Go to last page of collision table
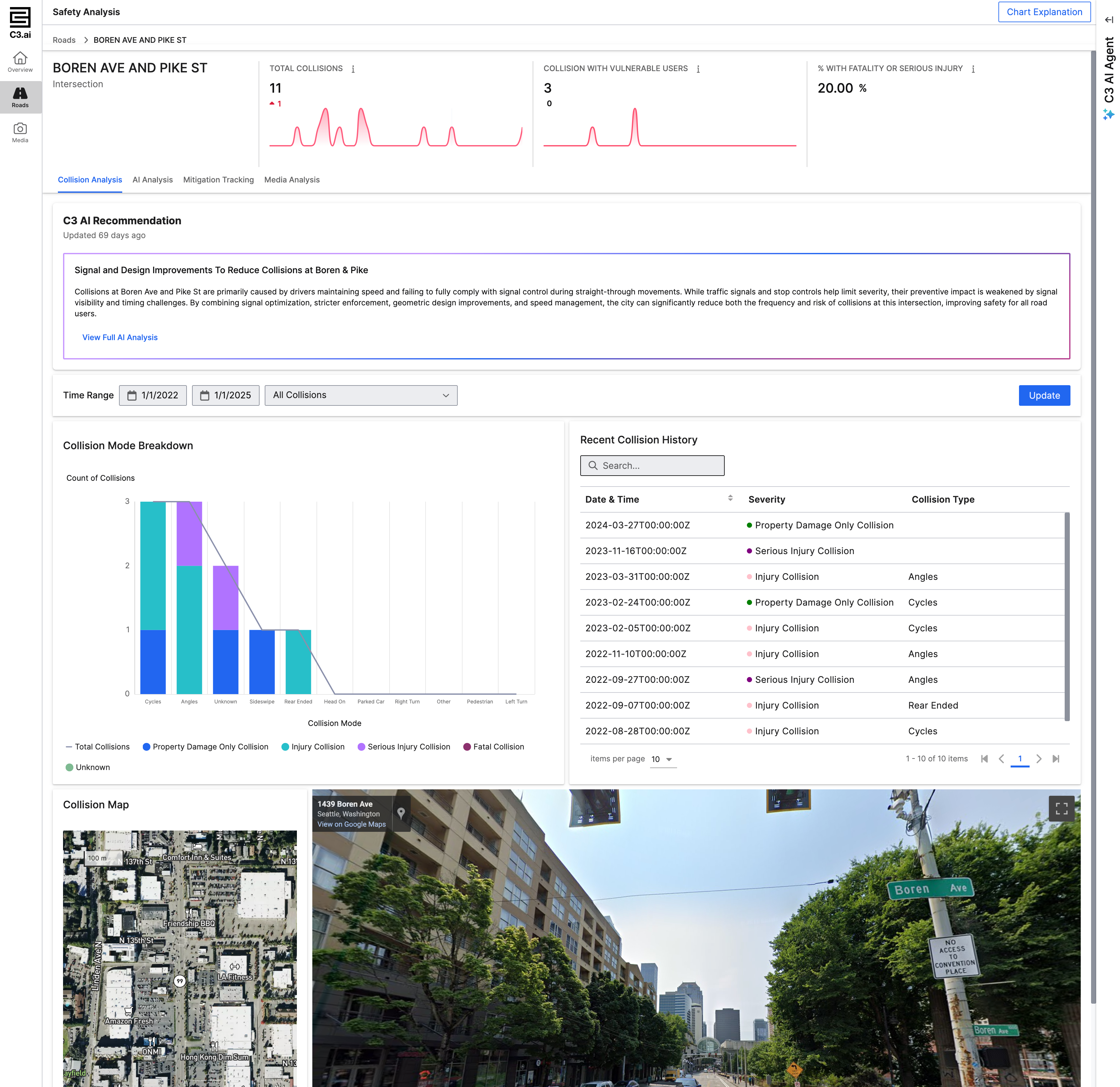Screen dimensions: 1120x1087 [x=1055, y=759]
